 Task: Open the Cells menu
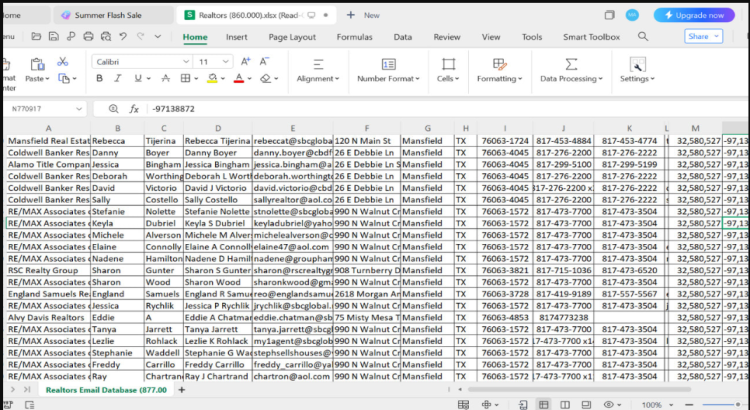(x=448, y=70)
